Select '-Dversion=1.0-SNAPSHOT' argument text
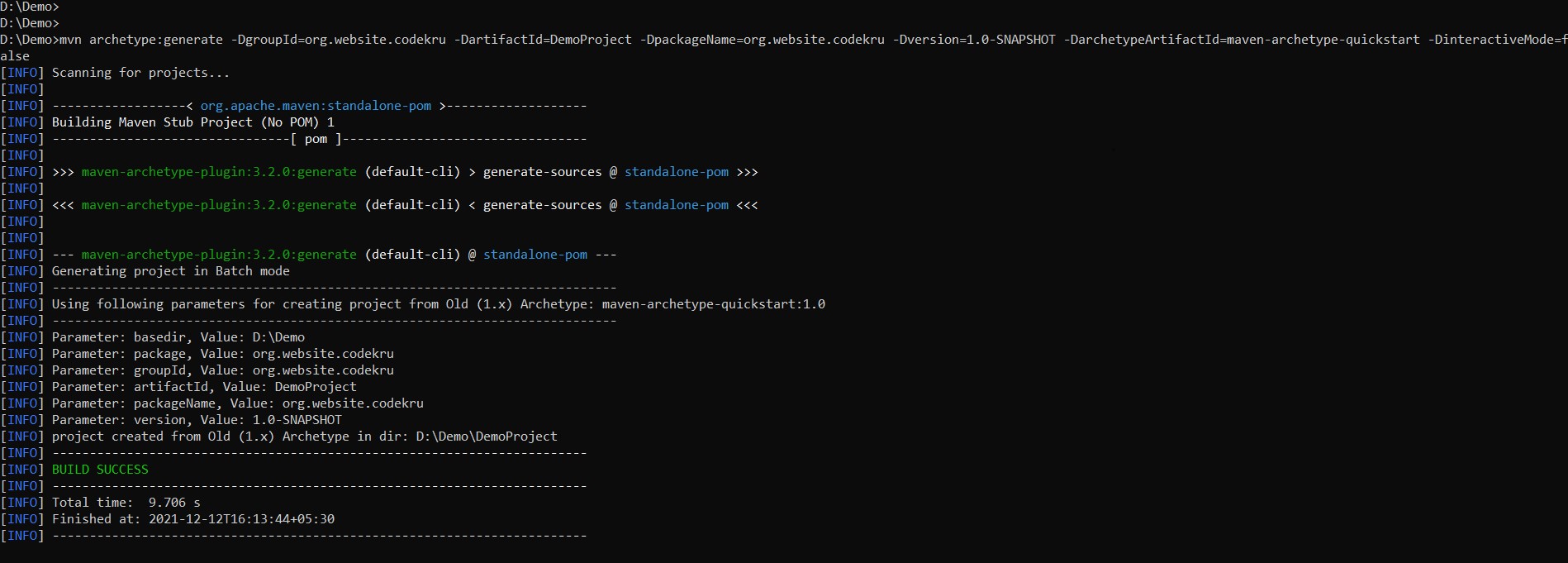This screenshot has width=1568, height=563. [974, 40]
